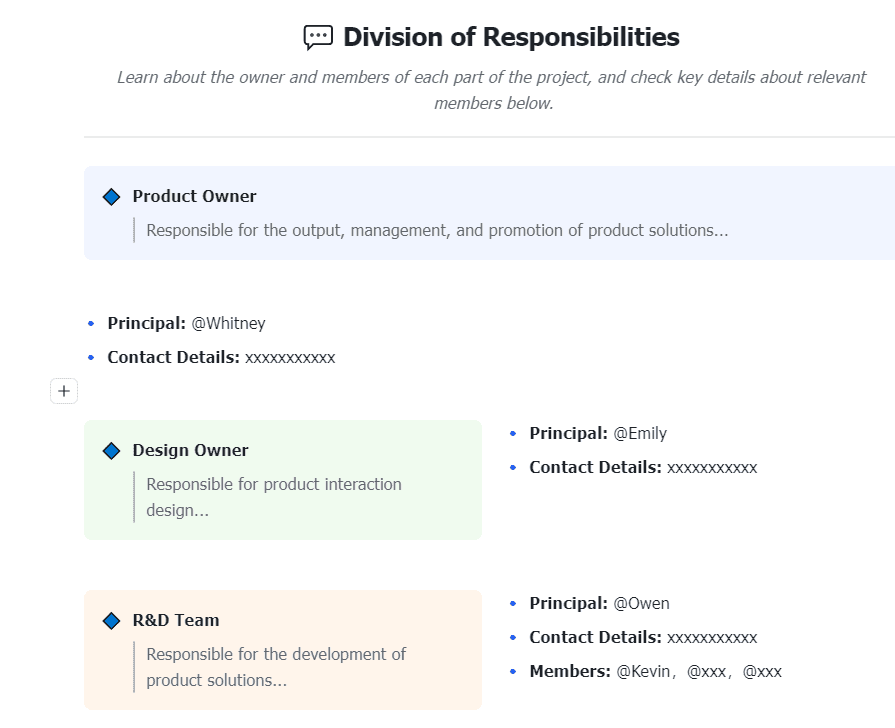Click the R&D Team heading text

point(175,620)
